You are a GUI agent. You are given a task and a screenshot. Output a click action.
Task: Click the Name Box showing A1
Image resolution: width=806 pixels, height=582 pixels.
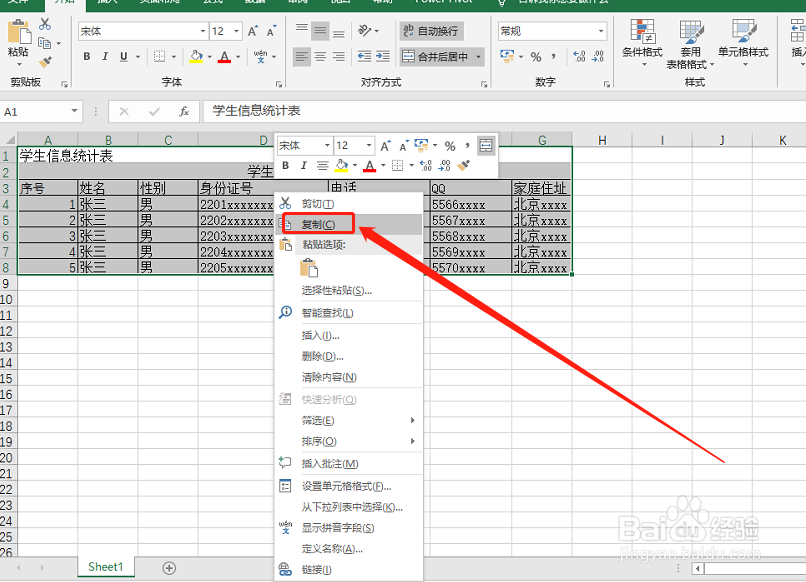click(40, 111)
